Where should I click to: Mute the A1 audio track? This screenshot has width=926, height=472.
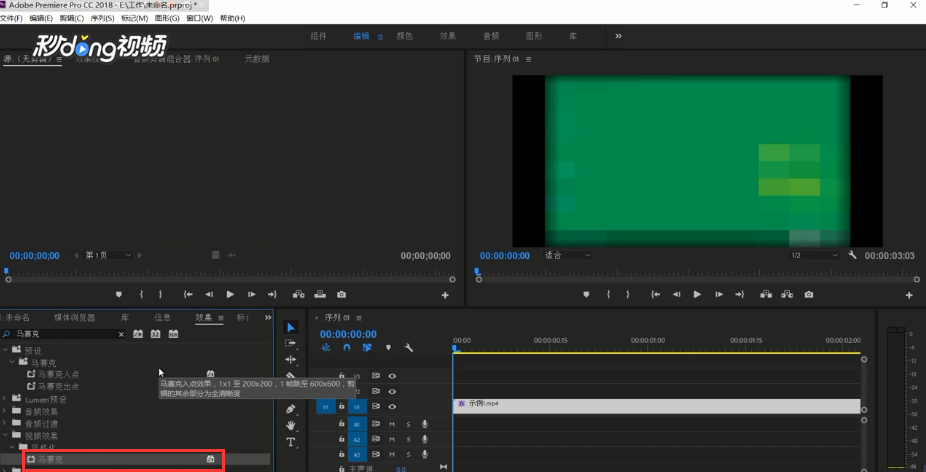(392, 424)
